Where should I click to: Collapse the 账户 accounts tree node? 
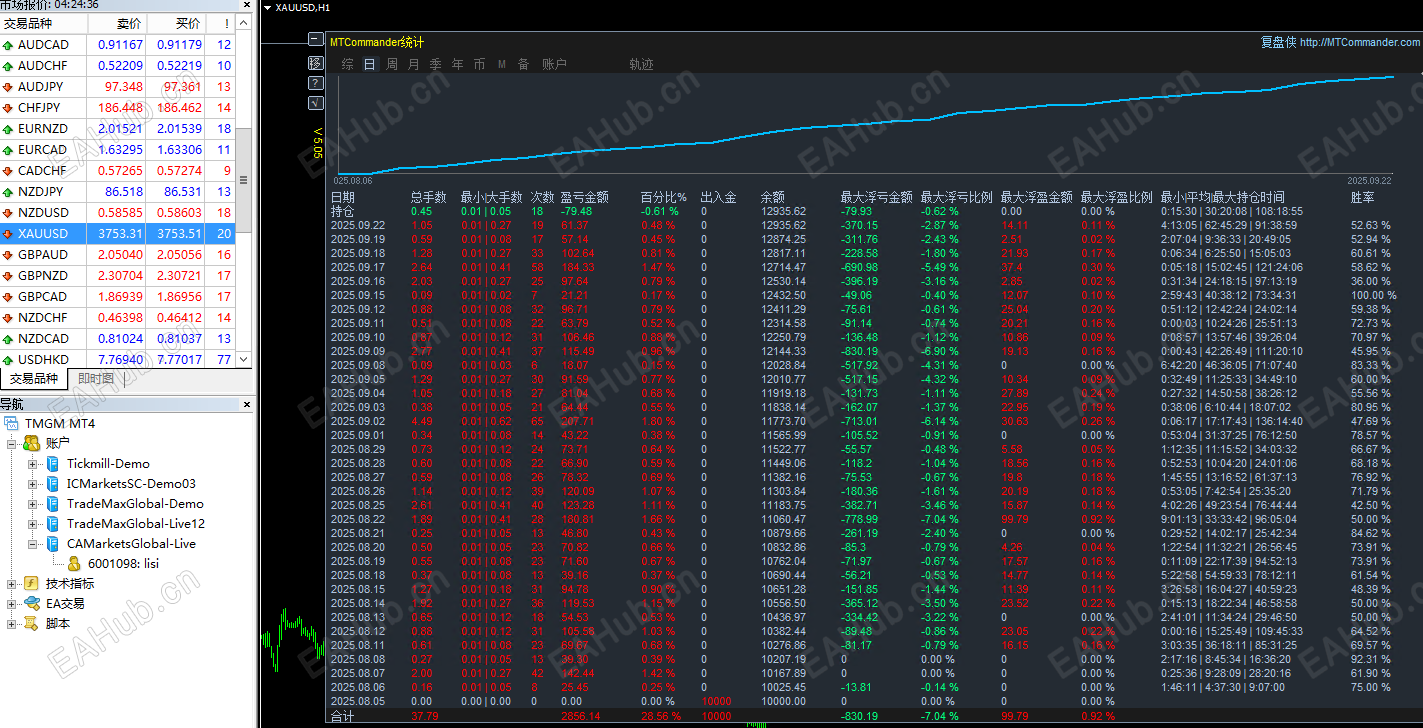12,443
